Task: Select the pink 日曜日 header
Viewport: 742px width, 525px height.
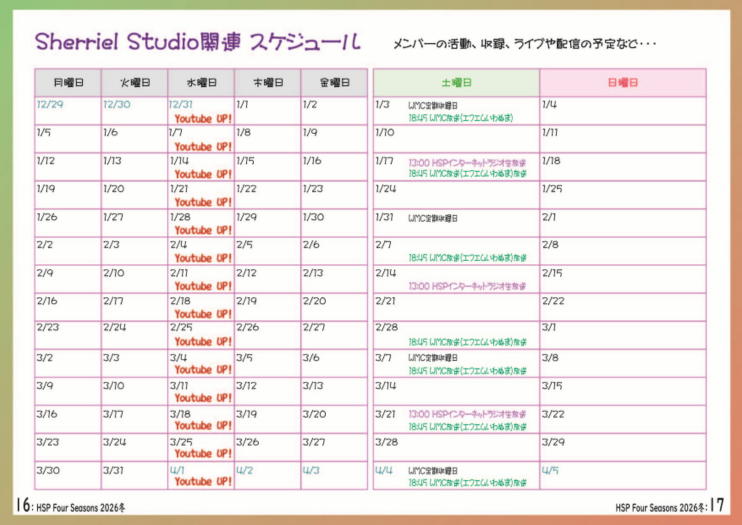Action: [x=622, y=83]
